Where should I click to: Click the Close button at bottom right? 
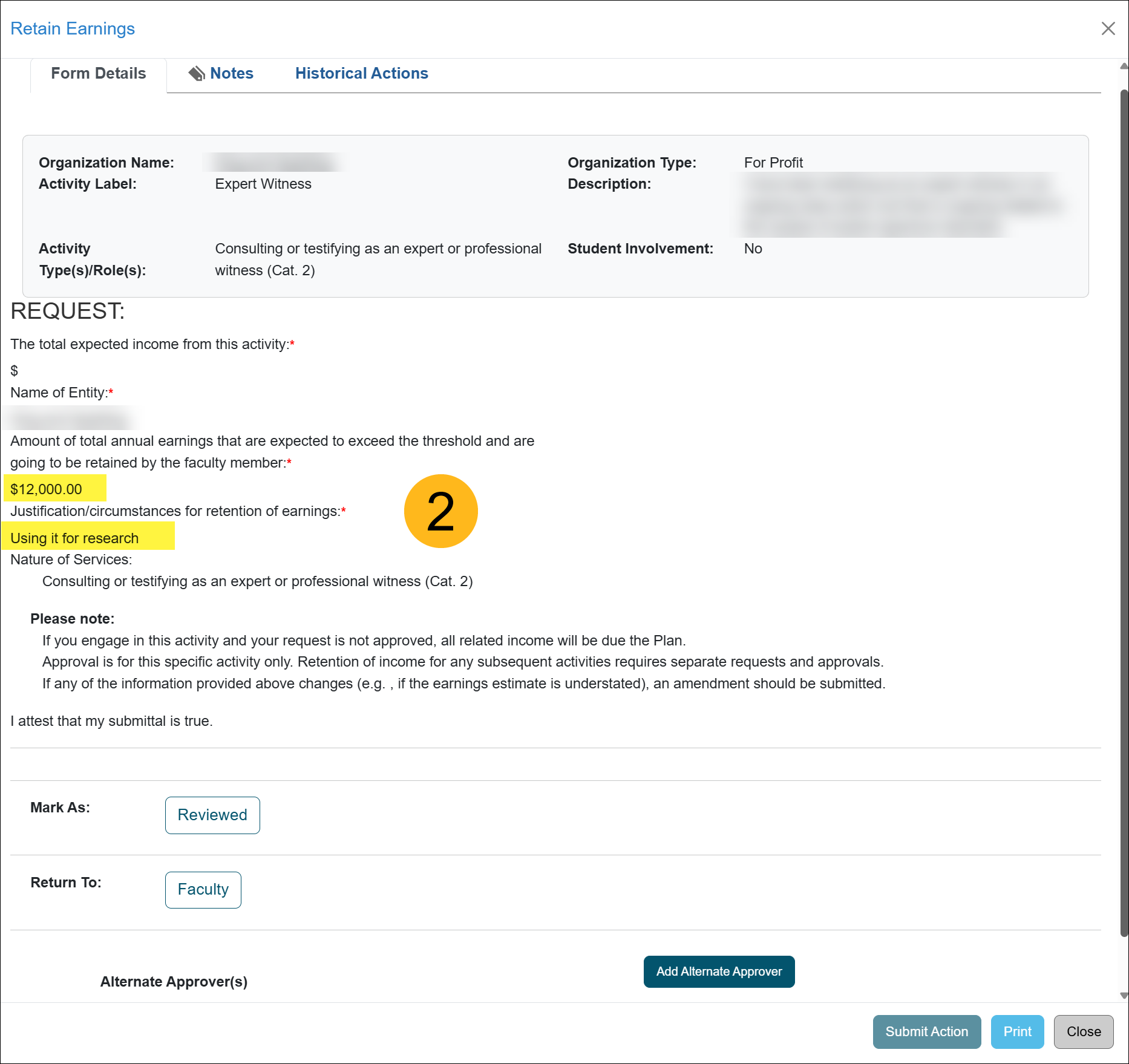click(x=1083, y=1031)
